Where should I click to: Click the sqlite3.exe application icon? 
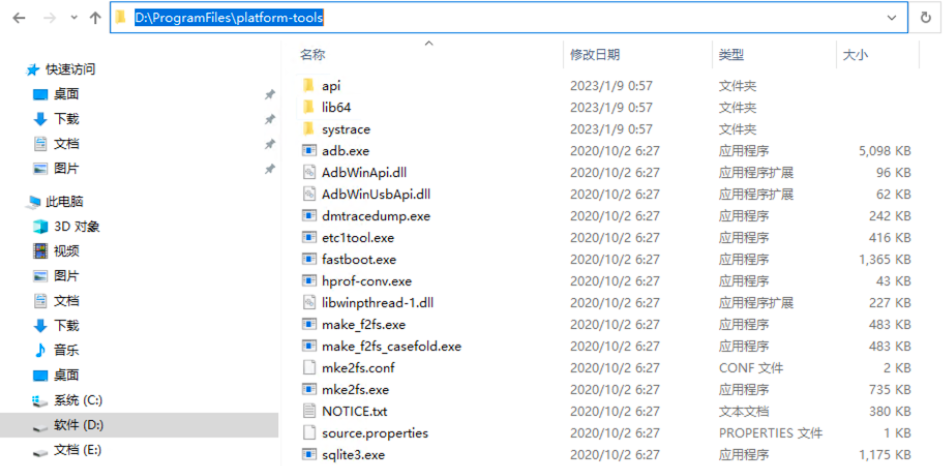(x=309, y=455)
